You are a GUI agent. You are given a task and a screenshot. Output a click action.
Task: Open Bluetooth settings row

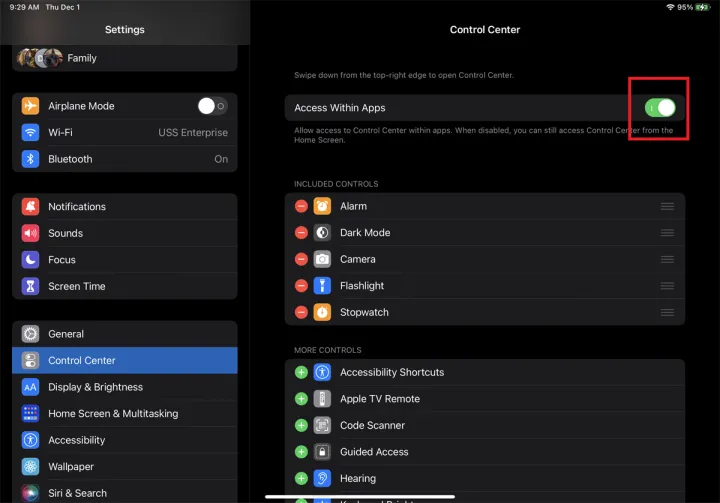coord(125,159)
